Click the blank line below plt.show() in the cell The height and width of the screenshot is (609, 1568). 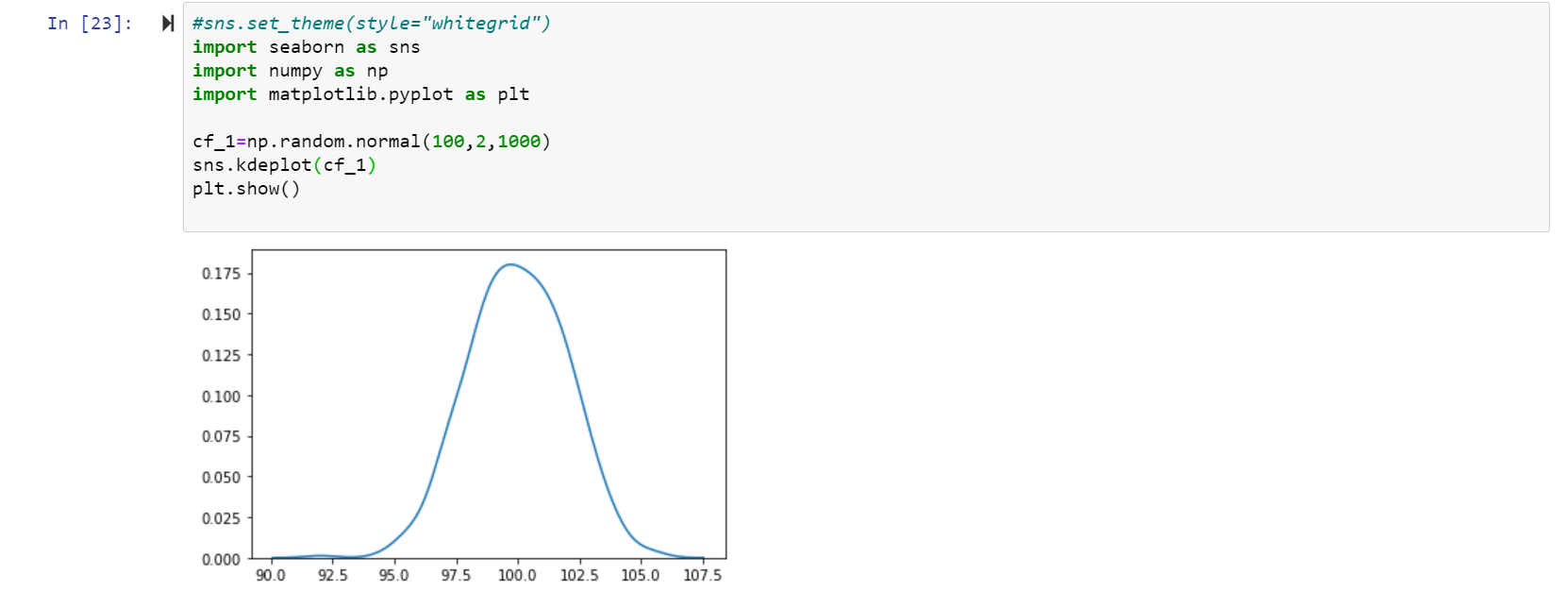pyautogui.click(x=866, y=212)
